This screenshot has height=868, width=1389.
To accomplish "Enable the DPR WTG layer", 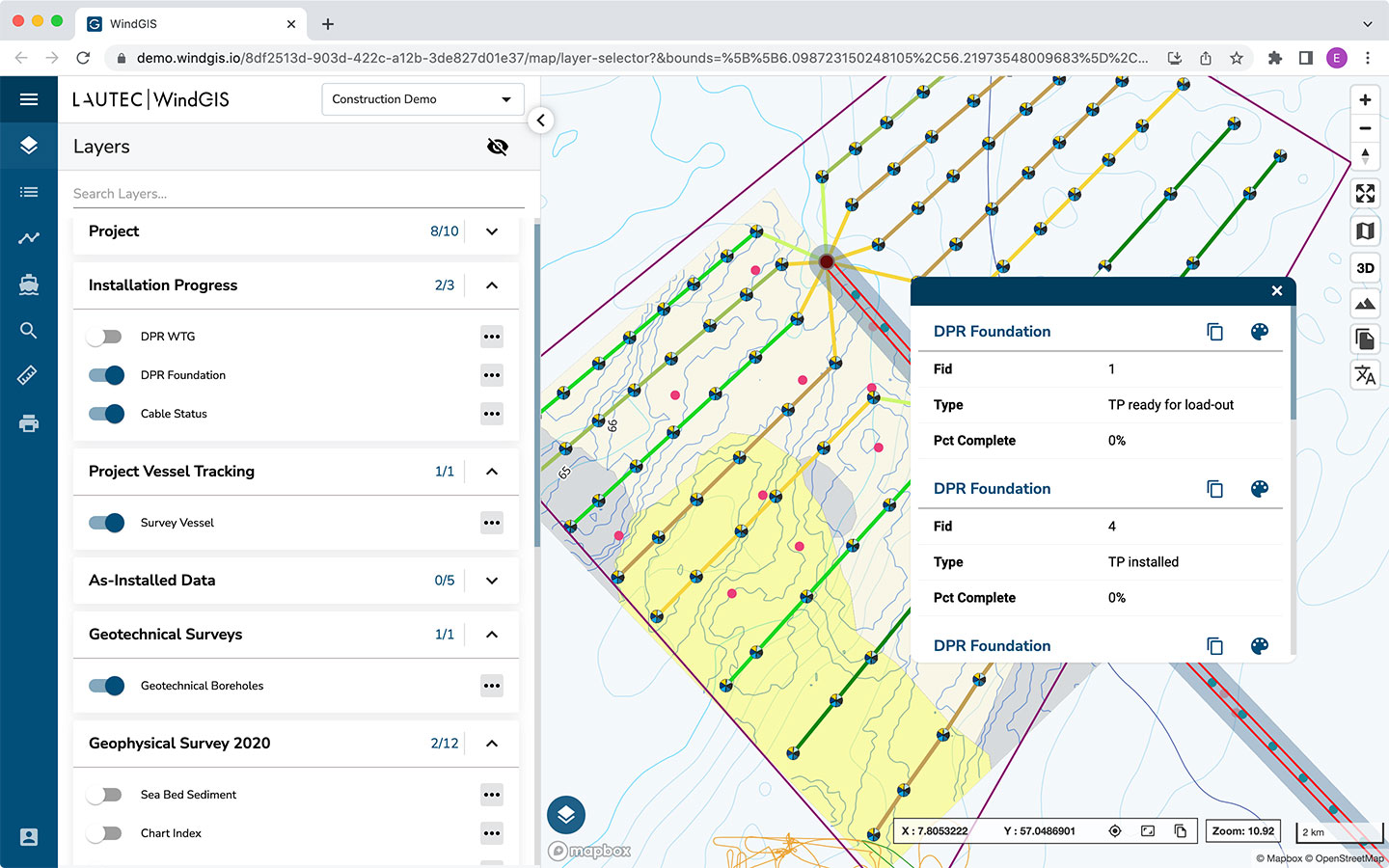I will coord(104,337).
